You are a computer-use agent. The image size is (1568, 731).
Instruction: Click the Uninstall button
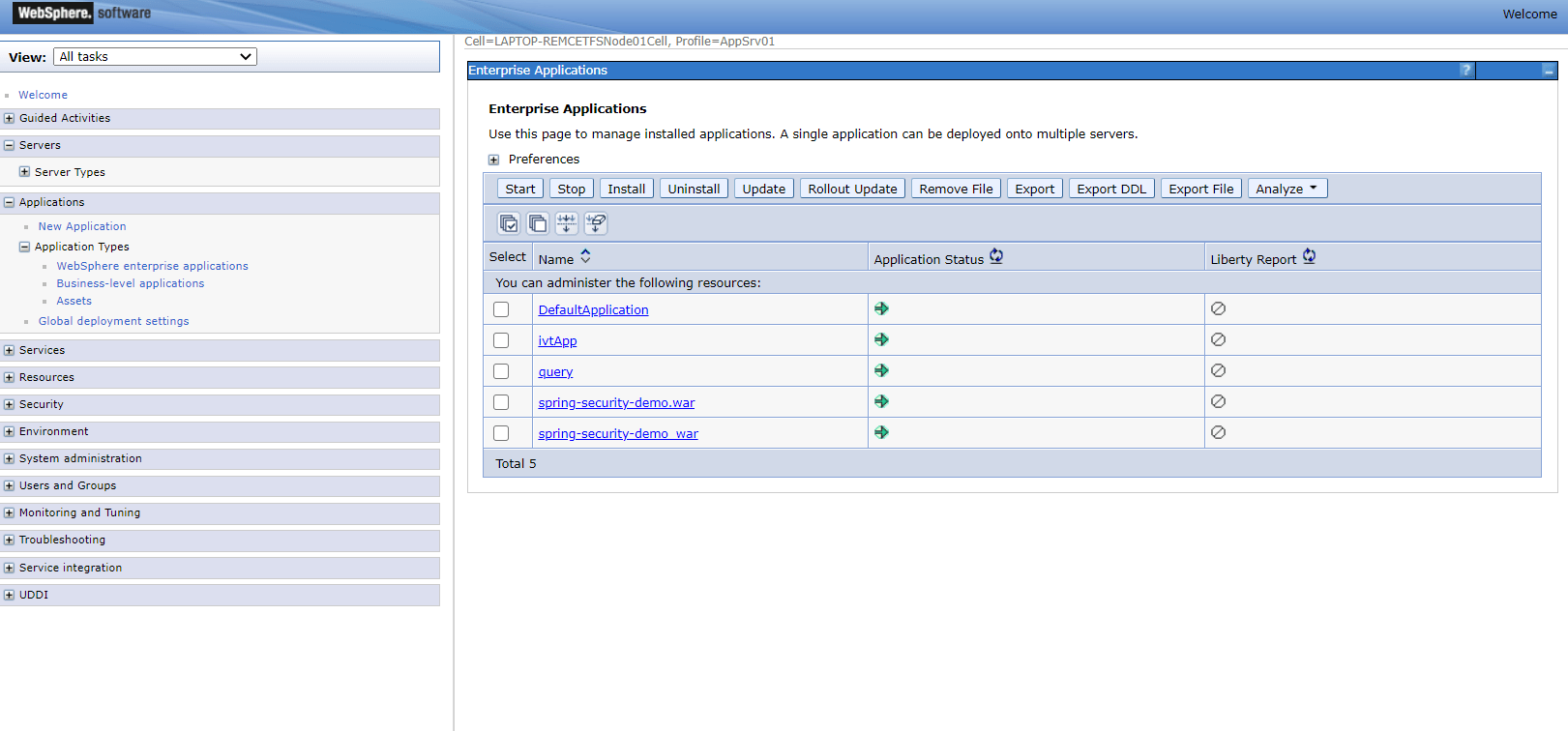[695, 189]
